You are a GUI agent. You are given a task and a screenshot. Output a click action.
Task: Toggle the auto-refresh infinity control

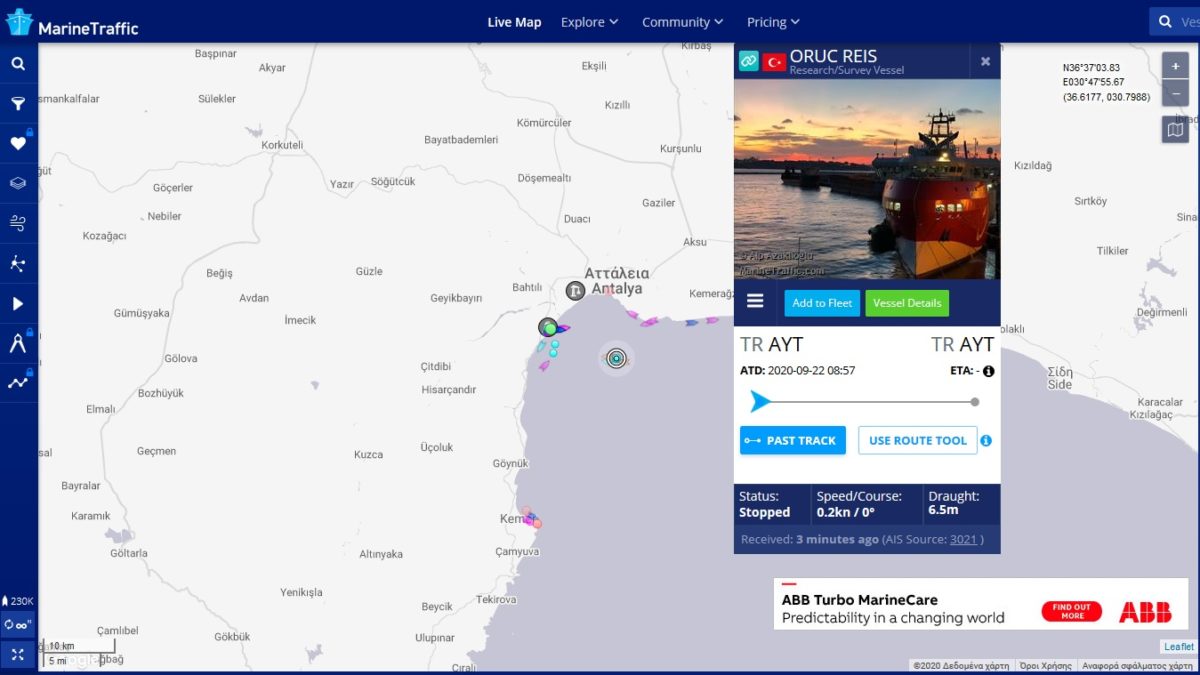(18, 624)
